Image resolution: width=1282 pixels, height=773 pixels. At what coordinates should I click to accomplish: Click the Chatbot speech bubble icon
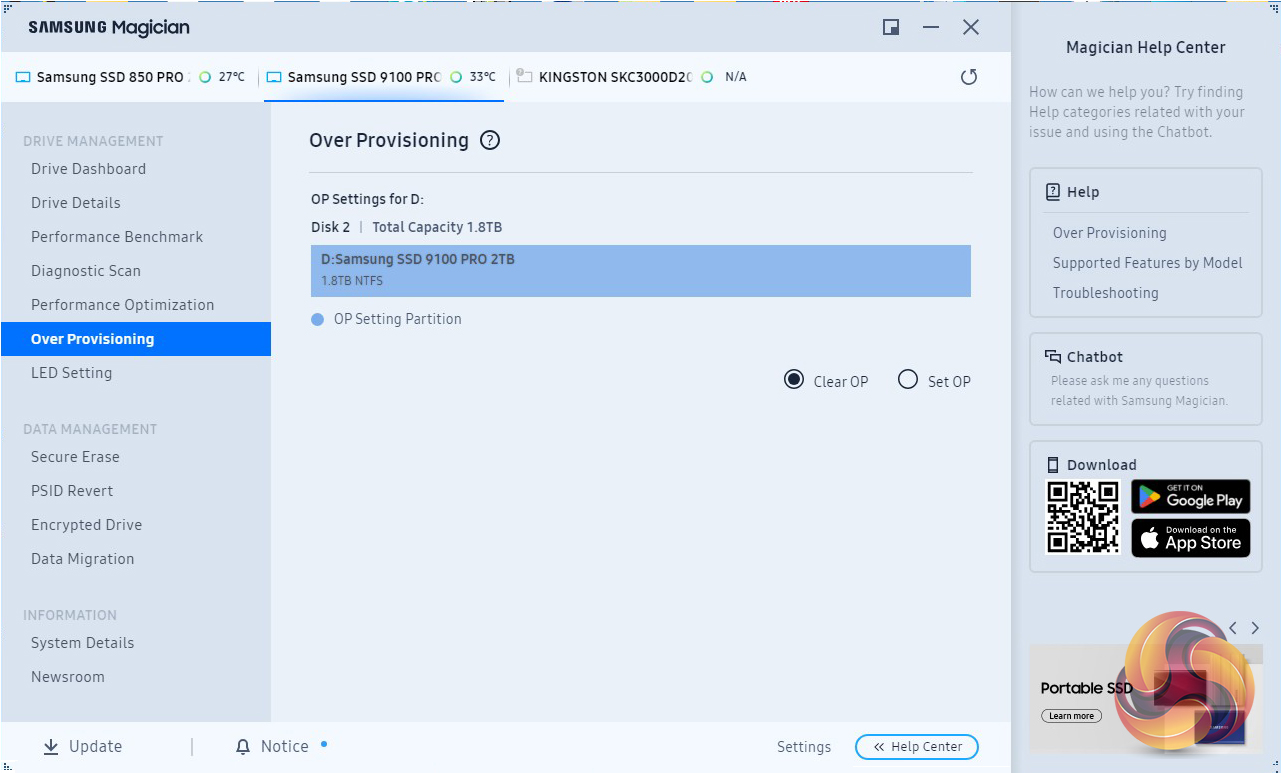[x=1053, y=356]
